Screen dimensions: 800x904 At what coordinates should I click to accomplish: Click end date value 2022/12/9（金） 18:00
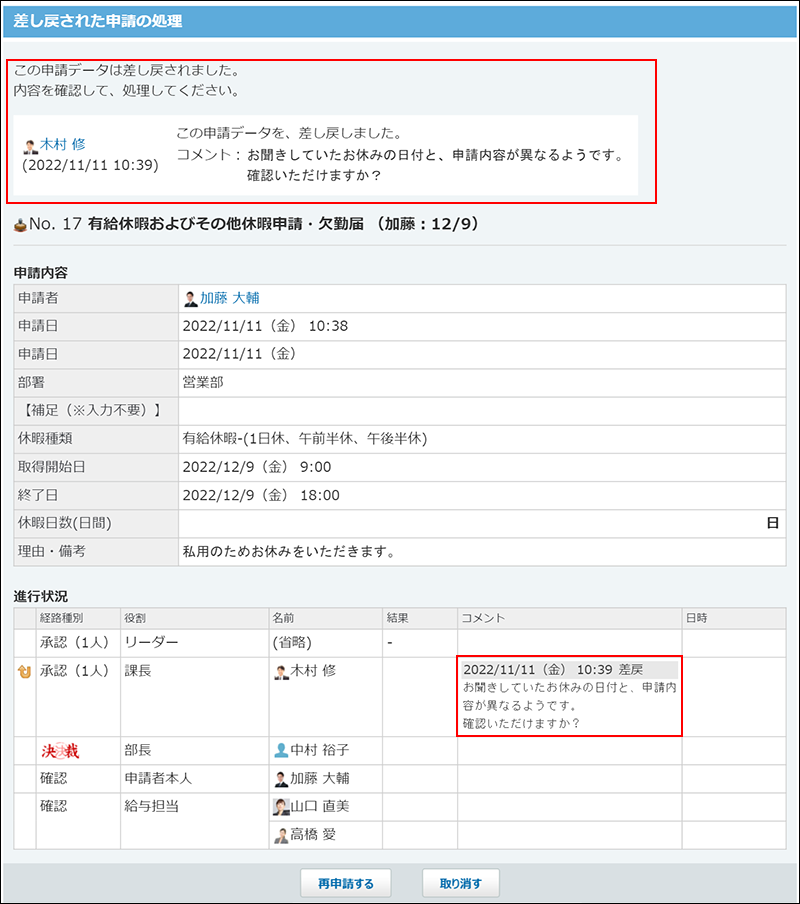[x=261, y=495]
